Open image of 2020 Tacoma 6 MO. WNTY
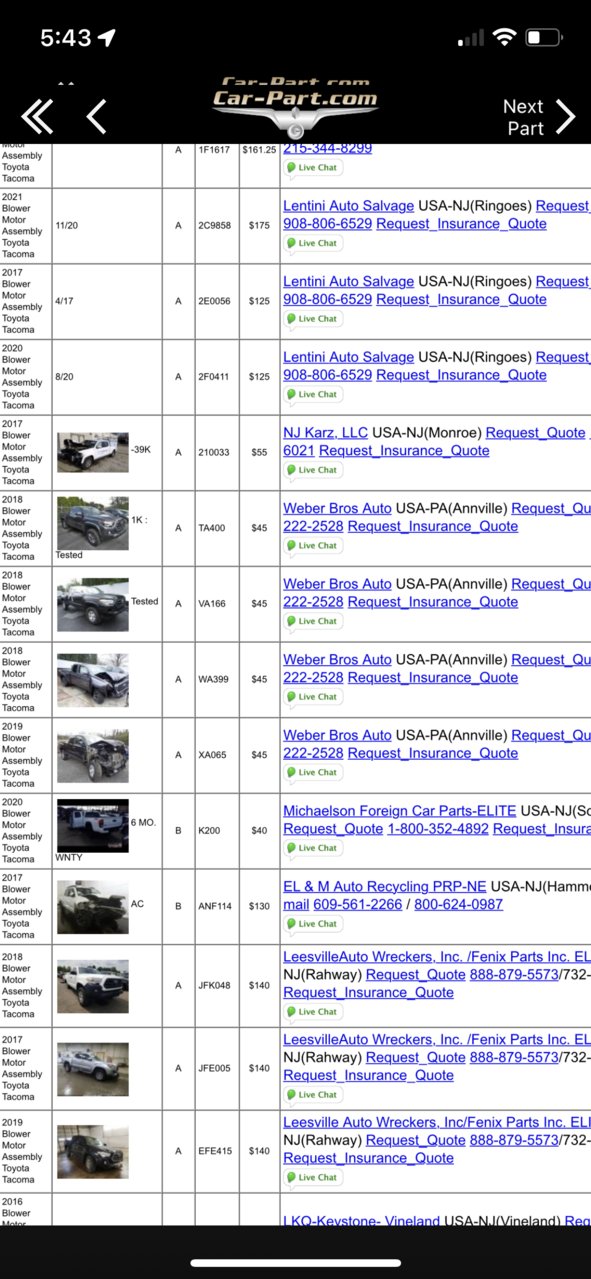 pyautogui.click(x=93, y=825)
